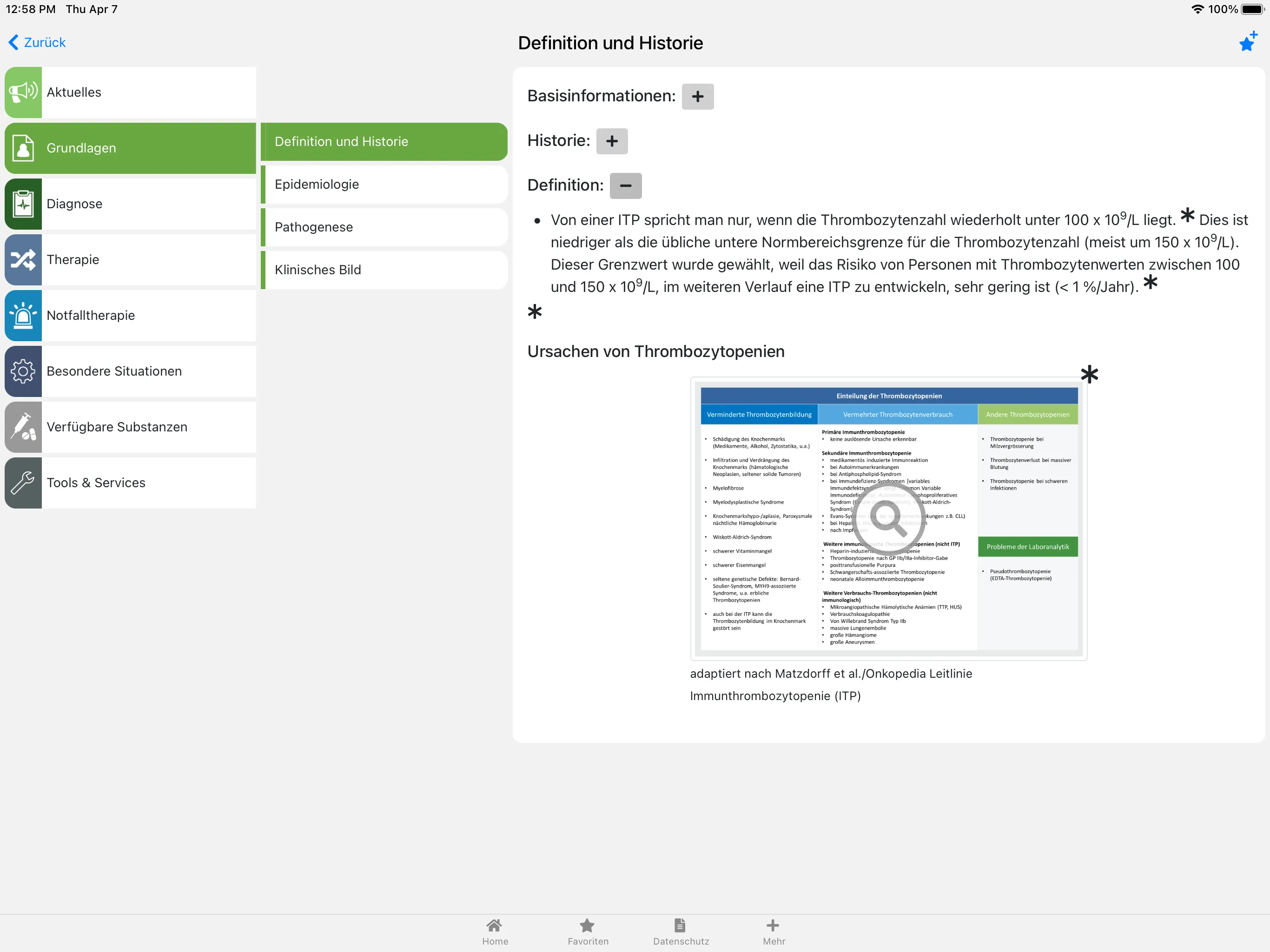Click the Aktuelles icon in sidebar
Viewport: 1270px width, 952px height.
pos(24,92)
